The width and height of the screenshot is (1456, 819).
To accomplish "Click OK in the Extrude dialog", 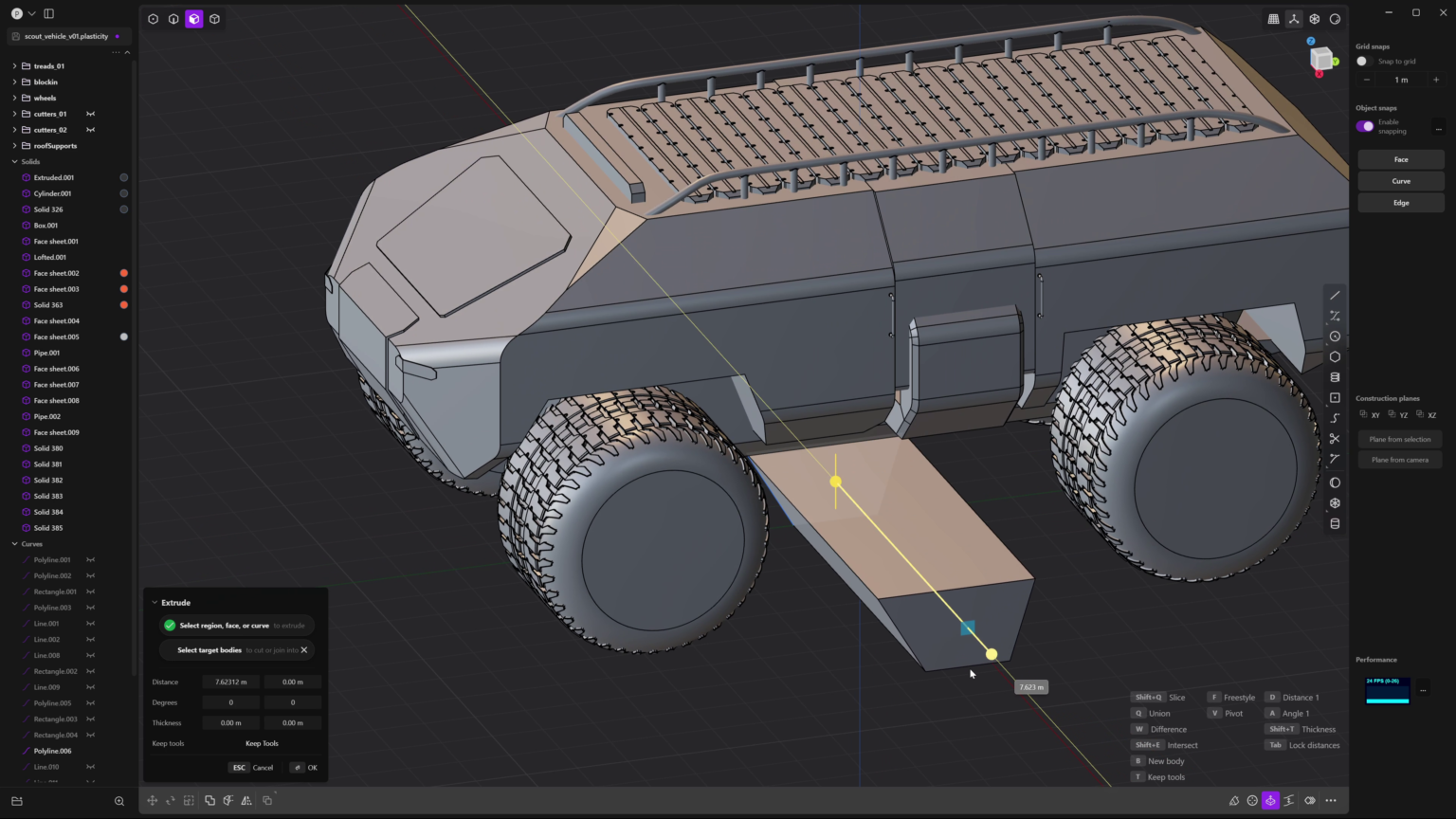I will point(304,768).
